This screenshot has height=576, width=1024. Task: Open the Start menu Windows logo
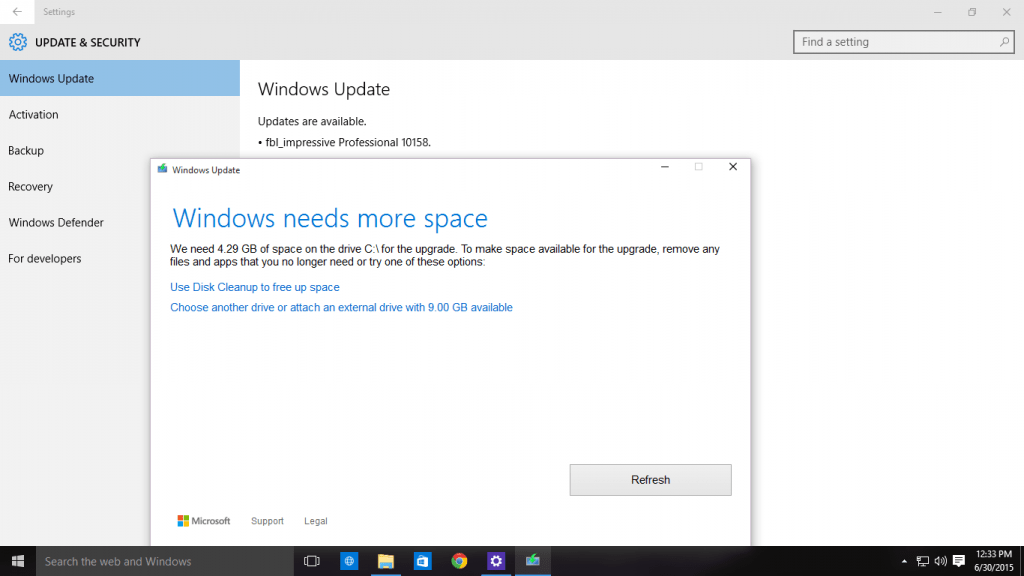point(18,561)
